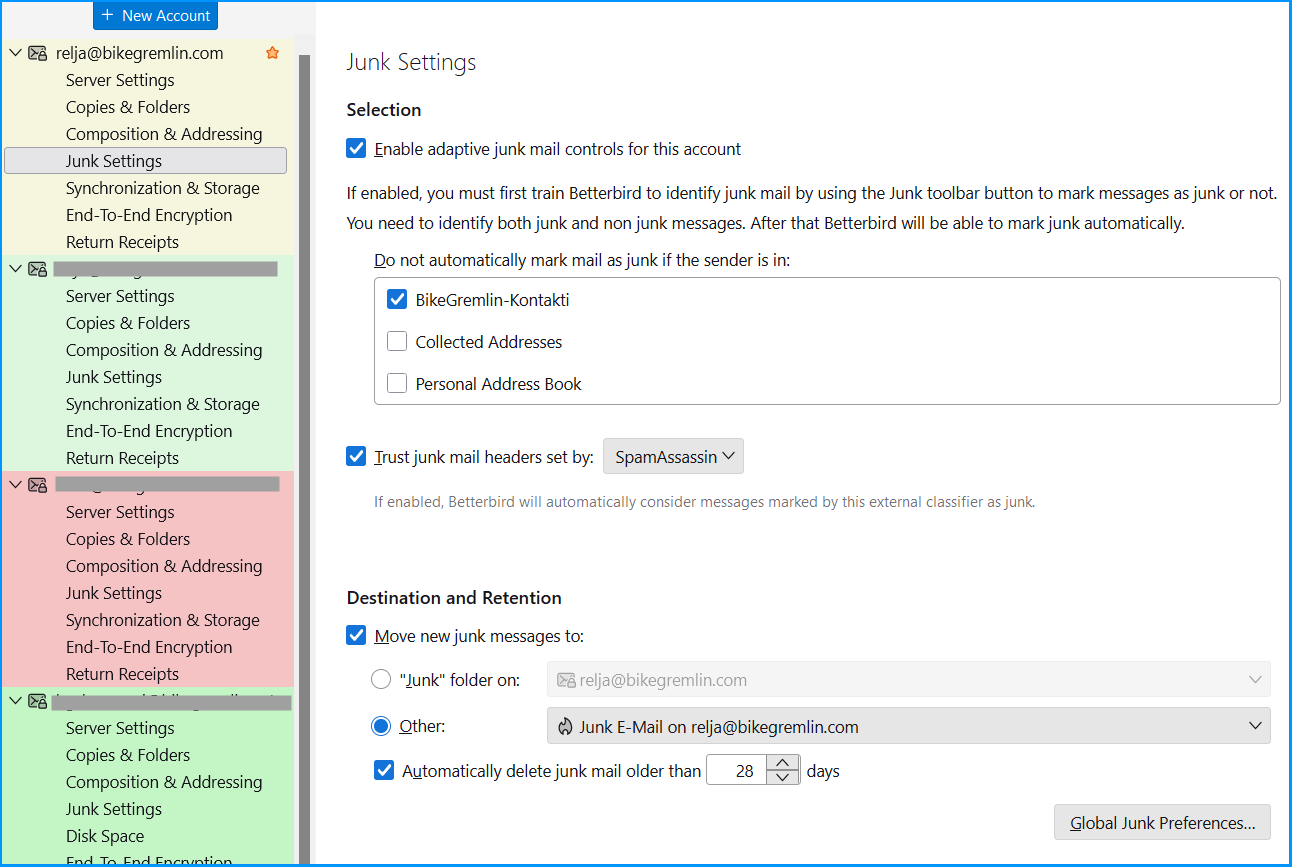1292x867 pixels.
Task: Select the highlighted Junk Settings item
Action: coord(146,161)
